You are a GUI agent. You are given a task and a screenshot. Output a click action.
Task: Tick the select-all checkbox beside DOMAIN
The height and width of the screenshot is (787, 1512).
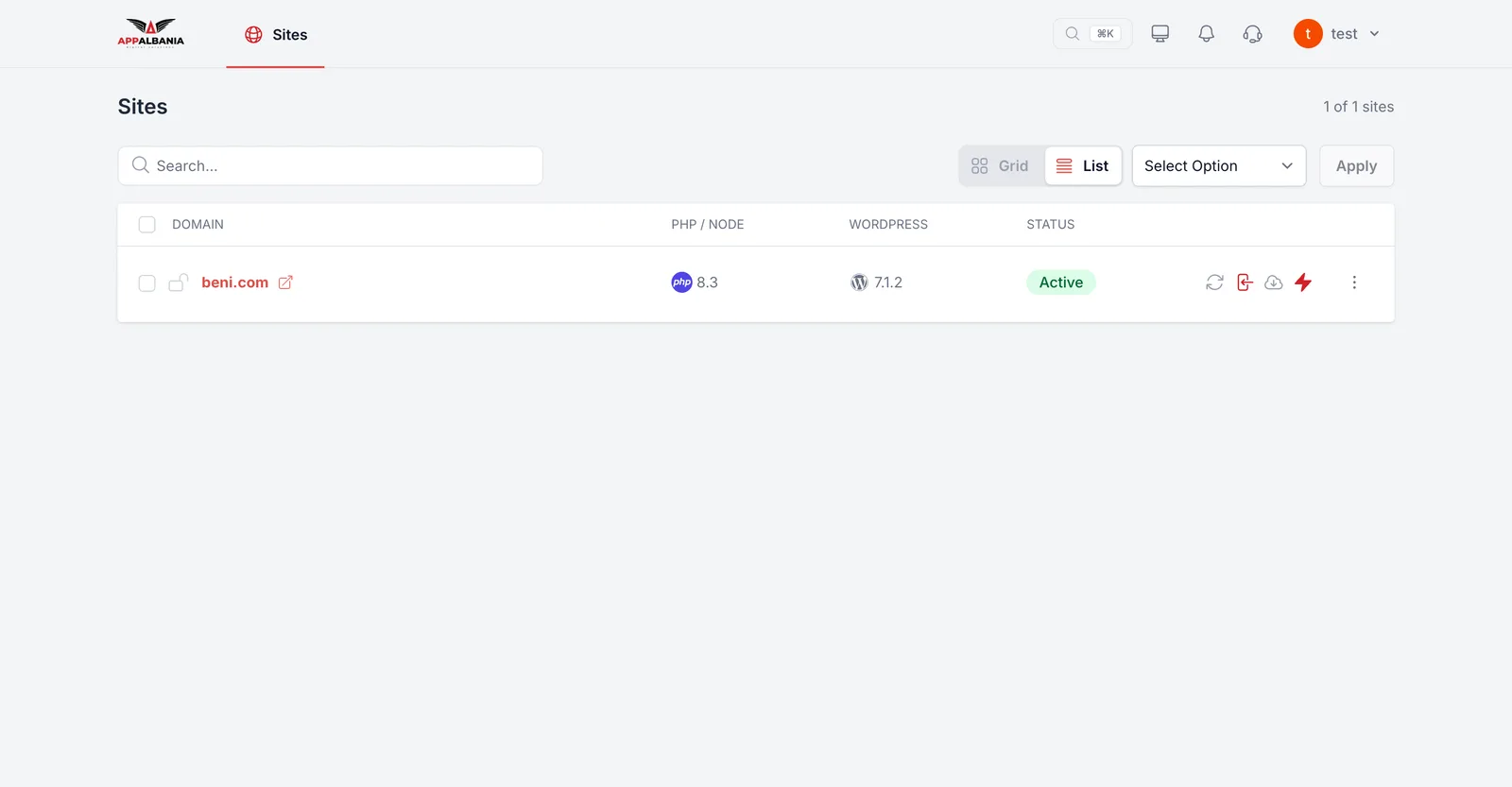tap(146, 225)
